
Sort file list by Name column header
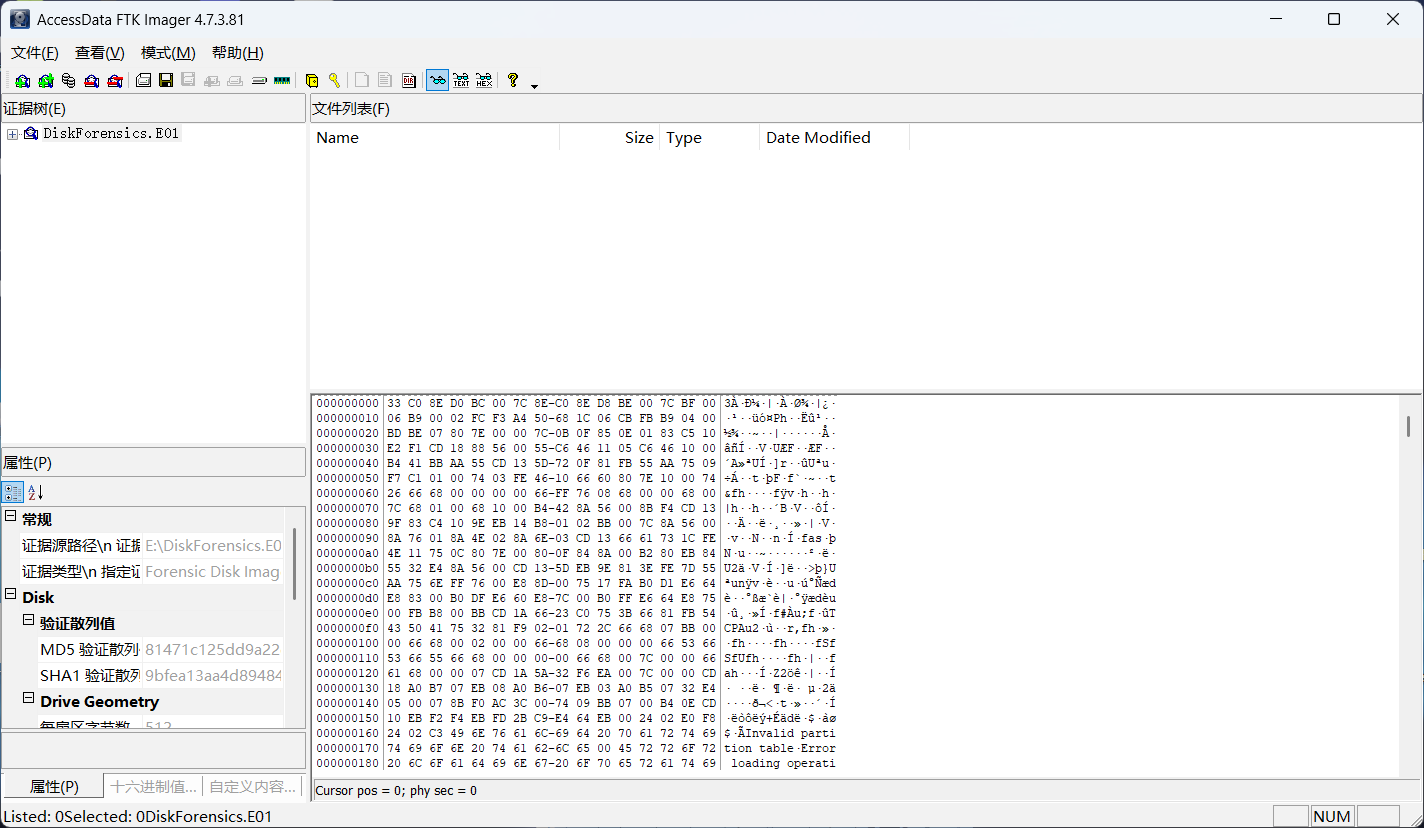pyautogui.click(x=337, y=138)
